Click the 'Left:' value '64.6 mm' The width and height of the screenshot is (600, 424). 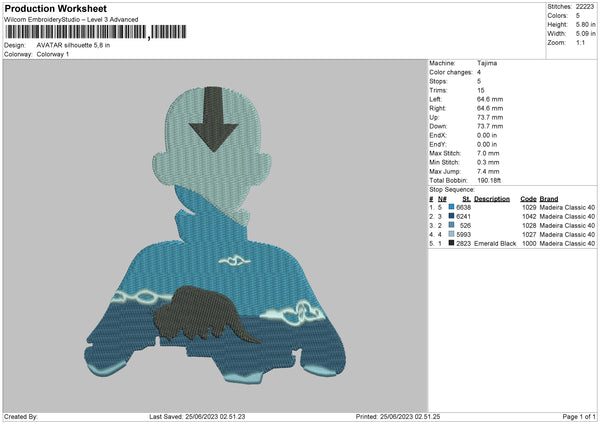pos(490,99)
